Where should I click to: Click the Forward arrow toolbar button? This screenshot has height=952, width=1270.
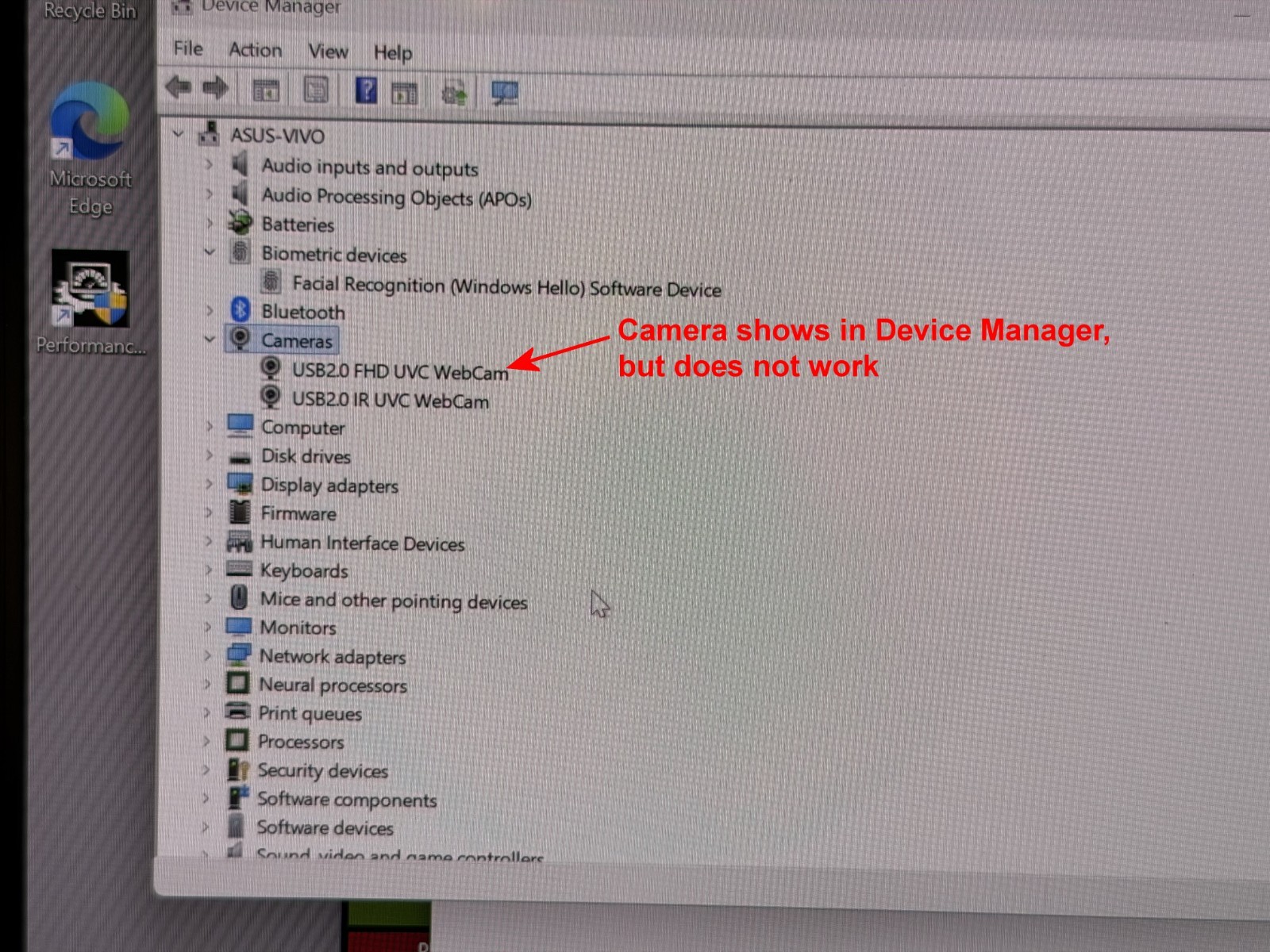coord(215,88)
